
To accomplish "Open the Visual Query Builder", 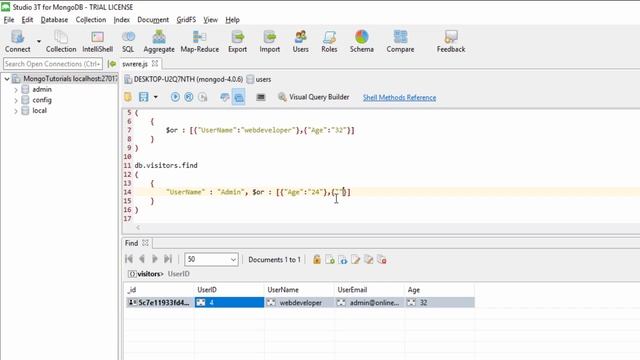I will tap(313, 97).
